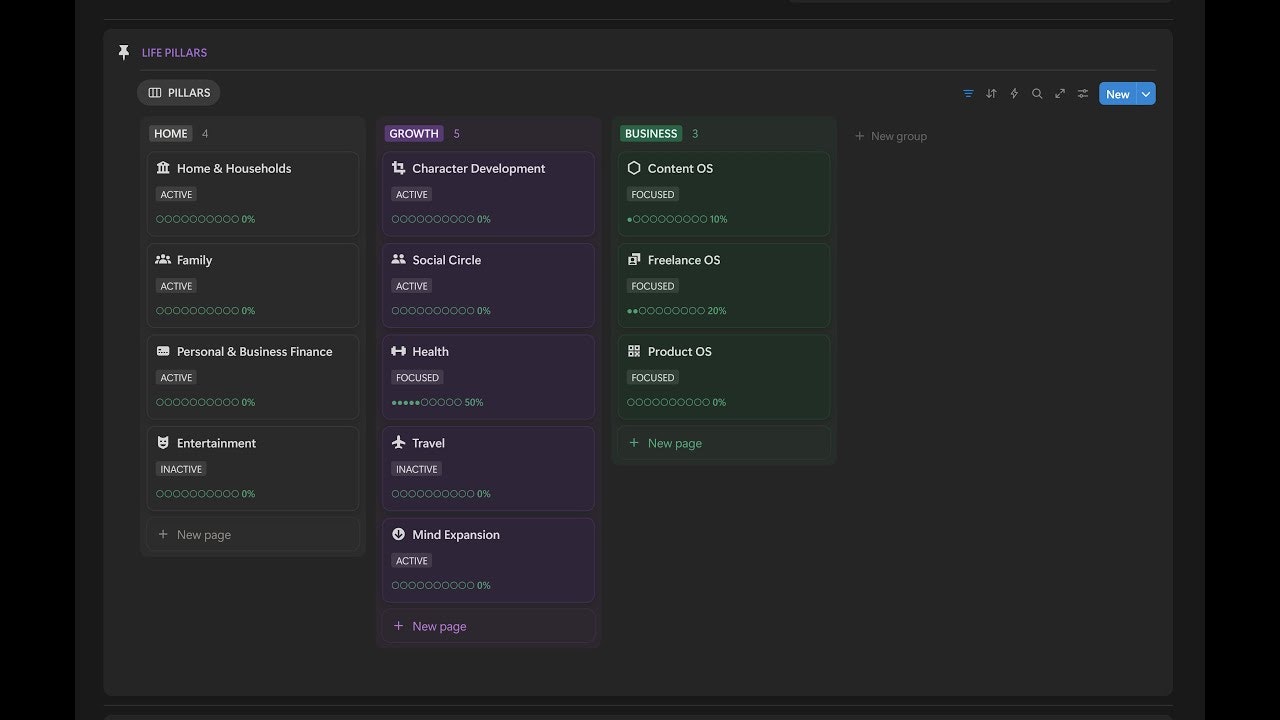This screenshot has height=720, width=1280.
Task: Click the airplane icon on the Travel card
Action: click(398, 443)
